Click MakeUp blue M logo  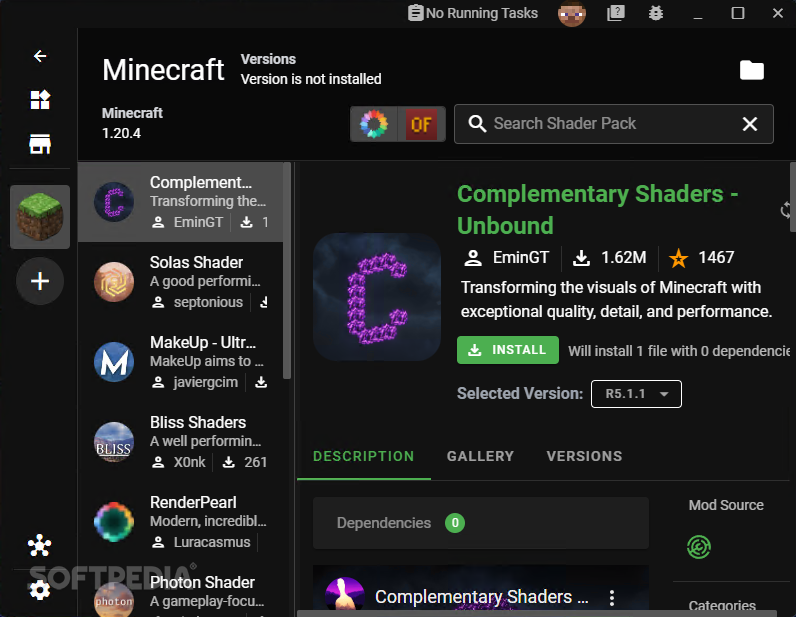(114, 362)
